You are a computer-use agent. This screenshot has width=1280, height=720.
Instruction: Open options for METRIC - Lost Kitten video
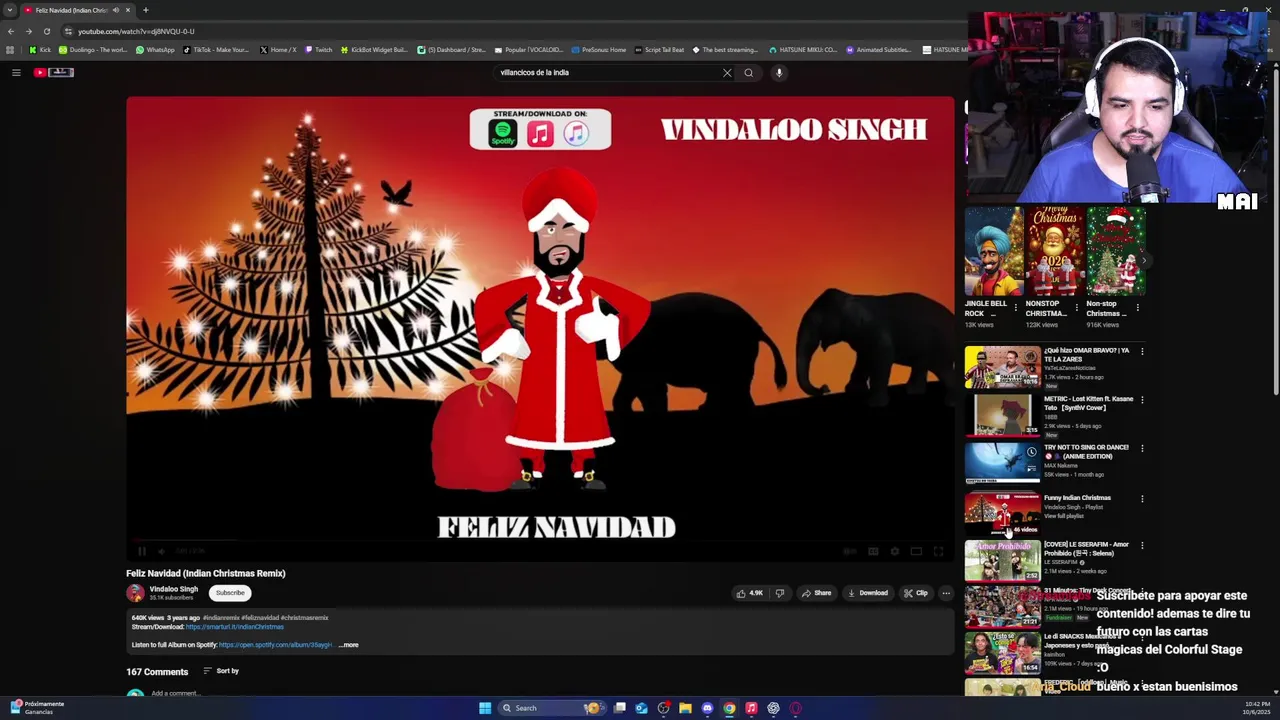click(1142, 400)
